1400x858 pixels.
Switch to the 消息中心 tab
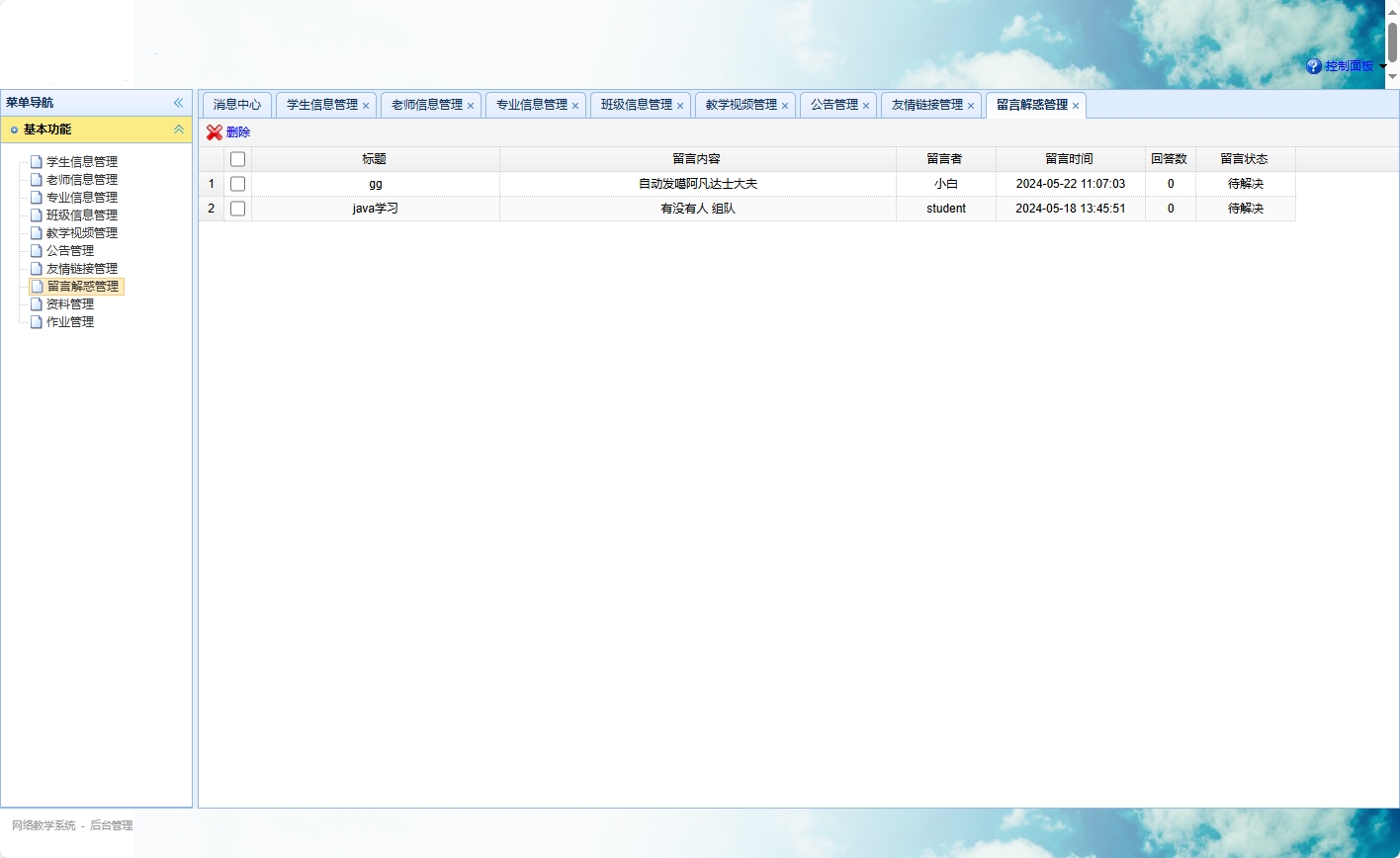236,104
